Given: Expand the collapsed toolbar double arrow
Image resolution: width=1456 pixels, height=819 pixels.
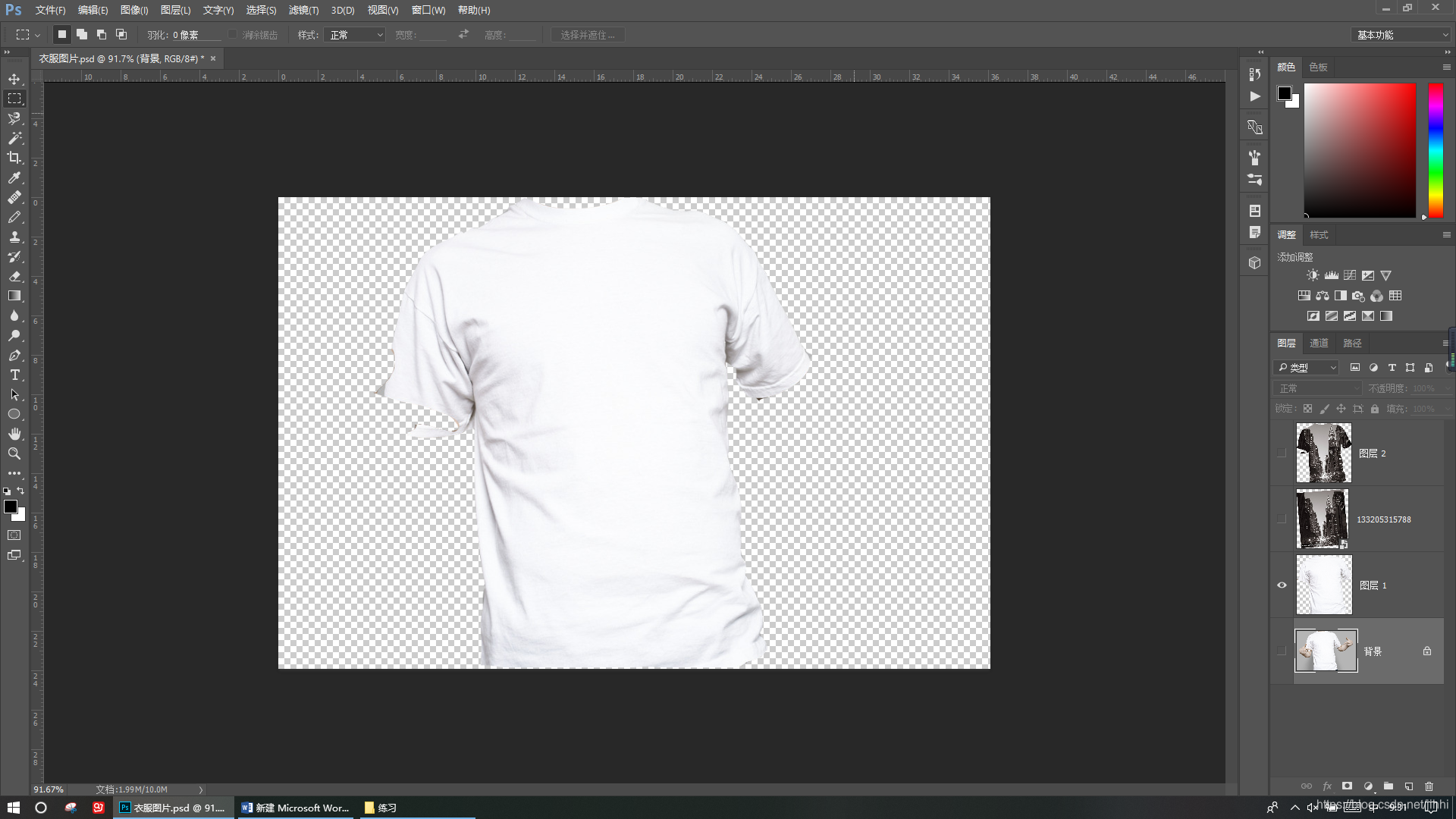Looking at the screenshot, I should point(6,52).
